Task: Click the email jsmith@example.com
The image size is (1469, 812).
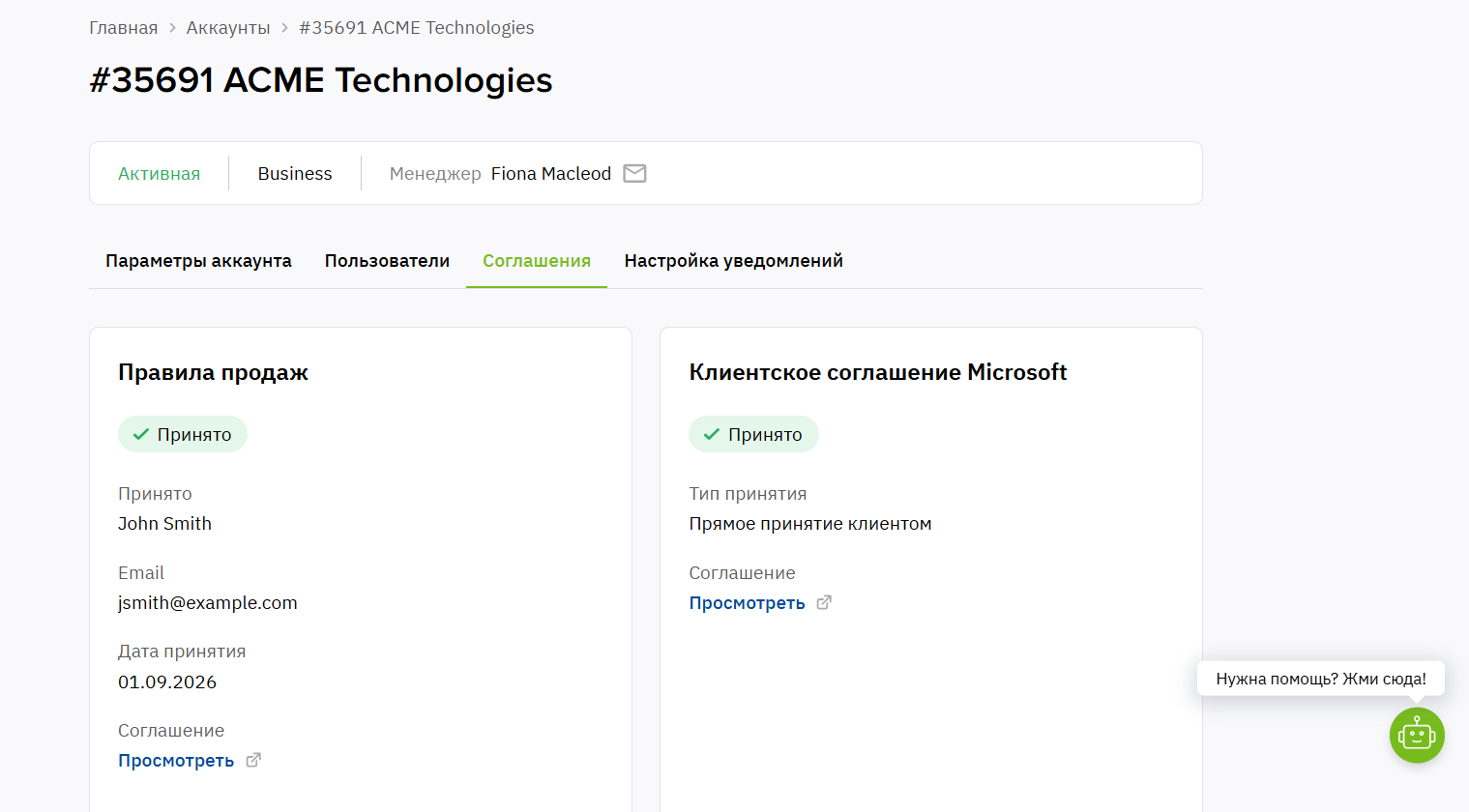Action: click(208, 603)
